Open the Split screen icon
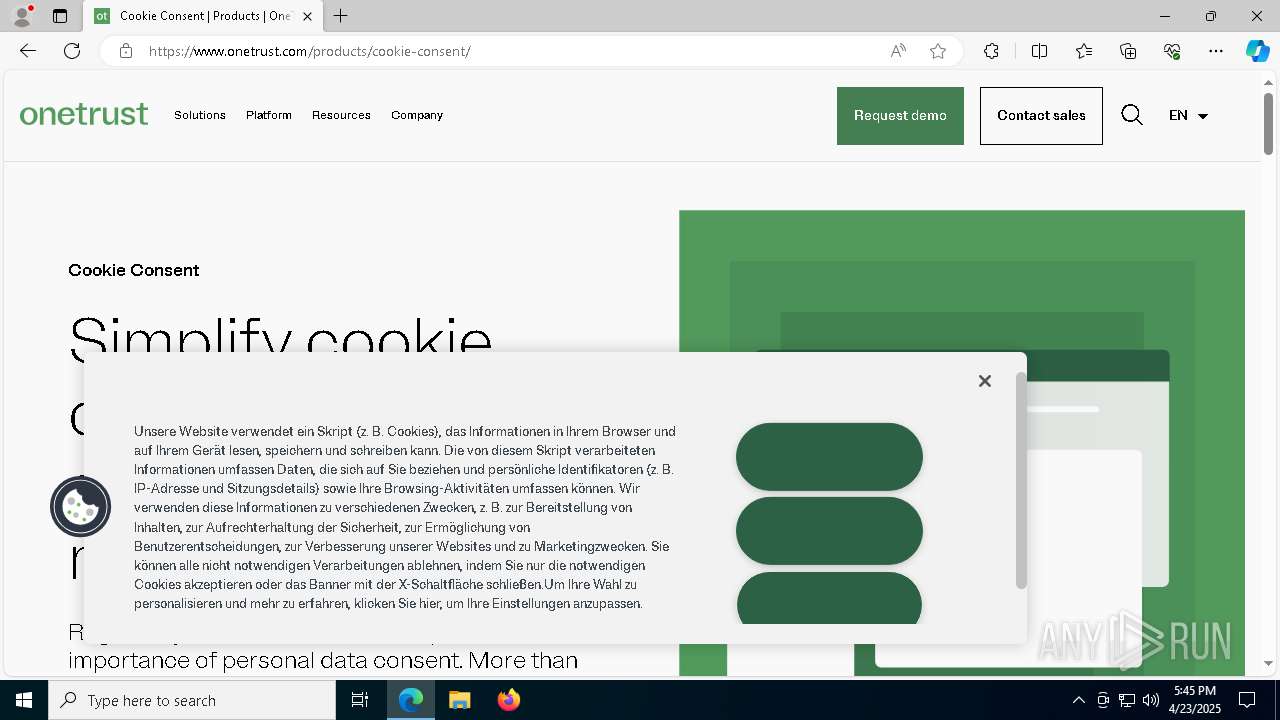This screenshot has height=720, width=1280. pyautogui.click(x=1039, y=51)
